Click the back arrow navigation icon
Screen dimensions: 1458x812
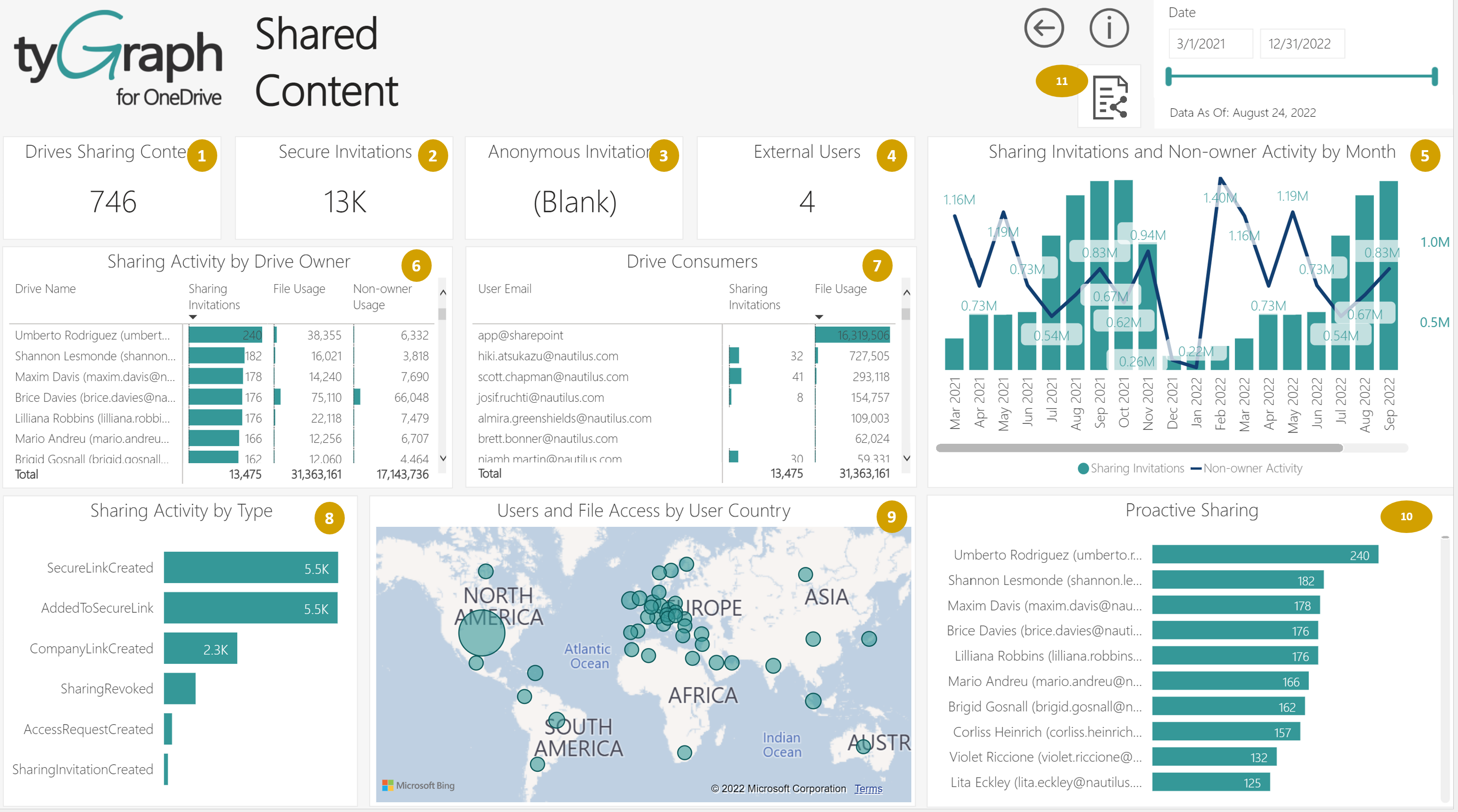click(x=1043, y=28)
